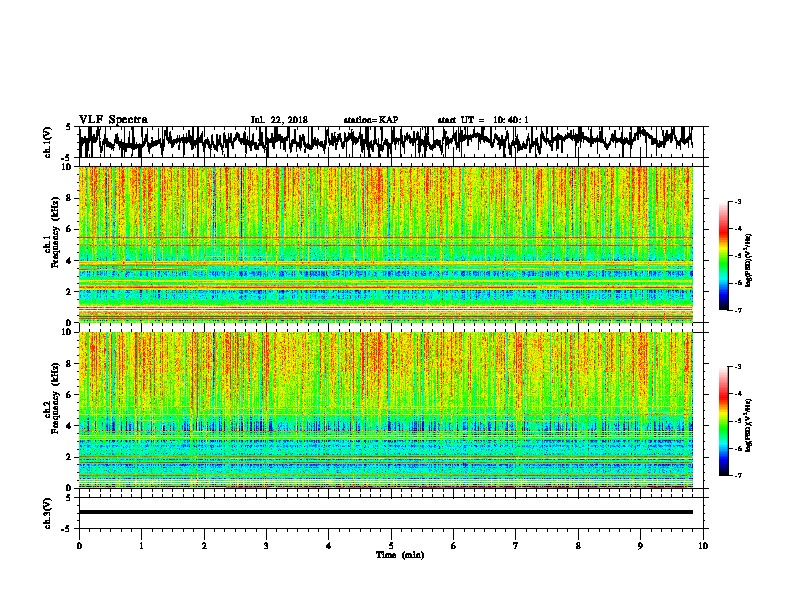Screen dimensions: 792x612
Task: Click inside the ch.2 spectrogram panel
Action: click(x=385, y=410)
